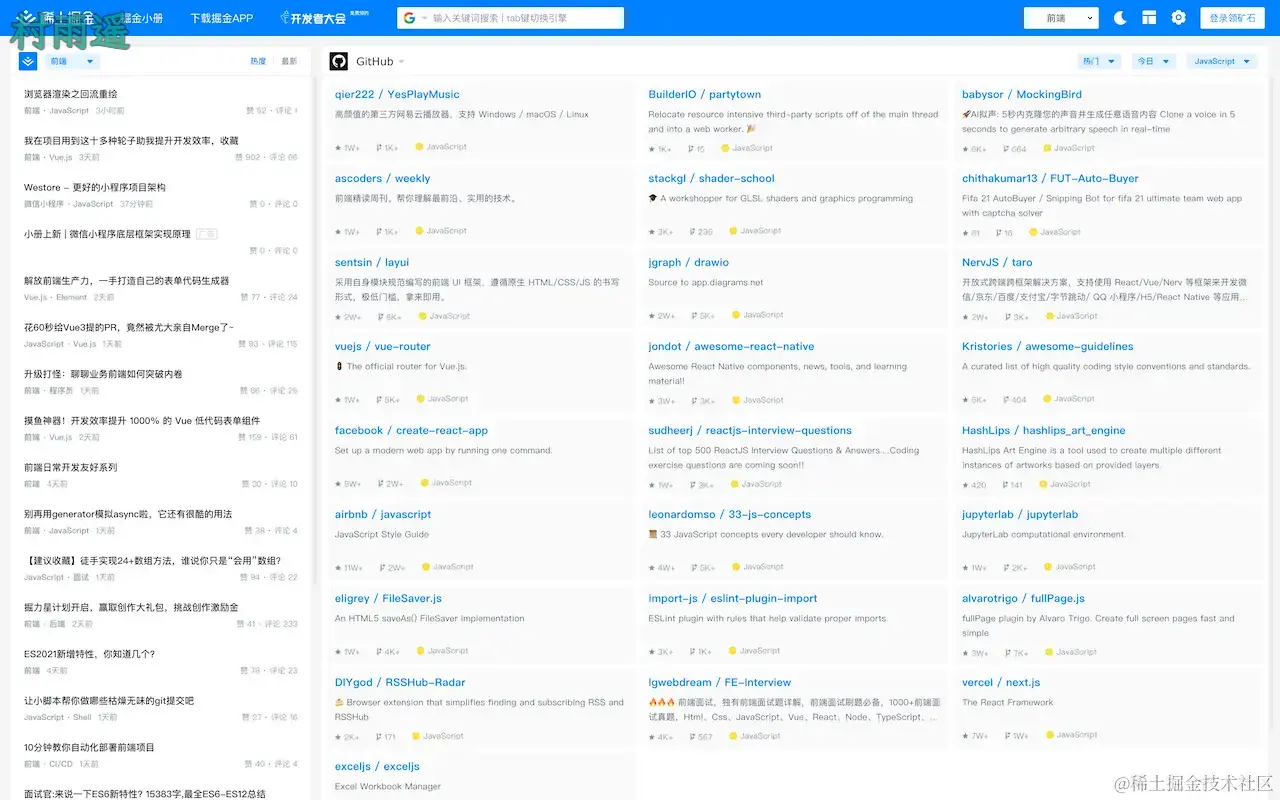Open settings via the gear icon
This screenshot has width=1280, height=800.
1178,18
